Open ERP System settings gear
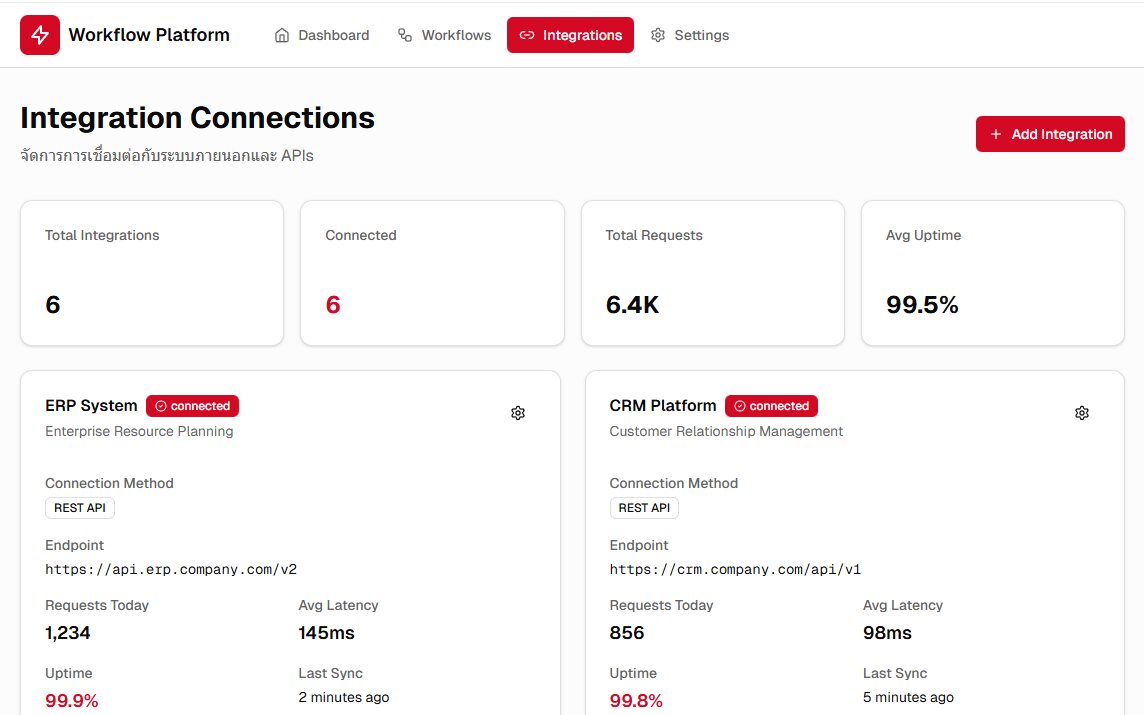1144x715 pixels. click(518, 413)
